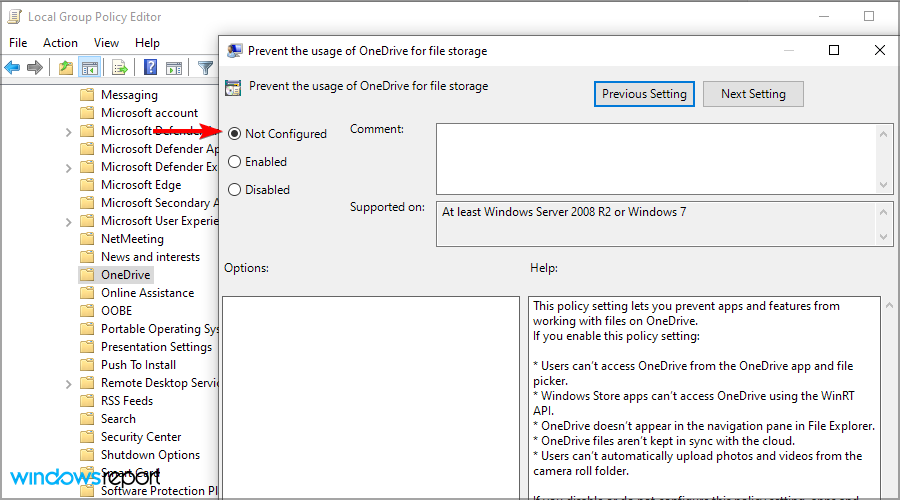Click the Previous Setting button
This screenshot has height=500, width=900.
[x=644, y=94]
